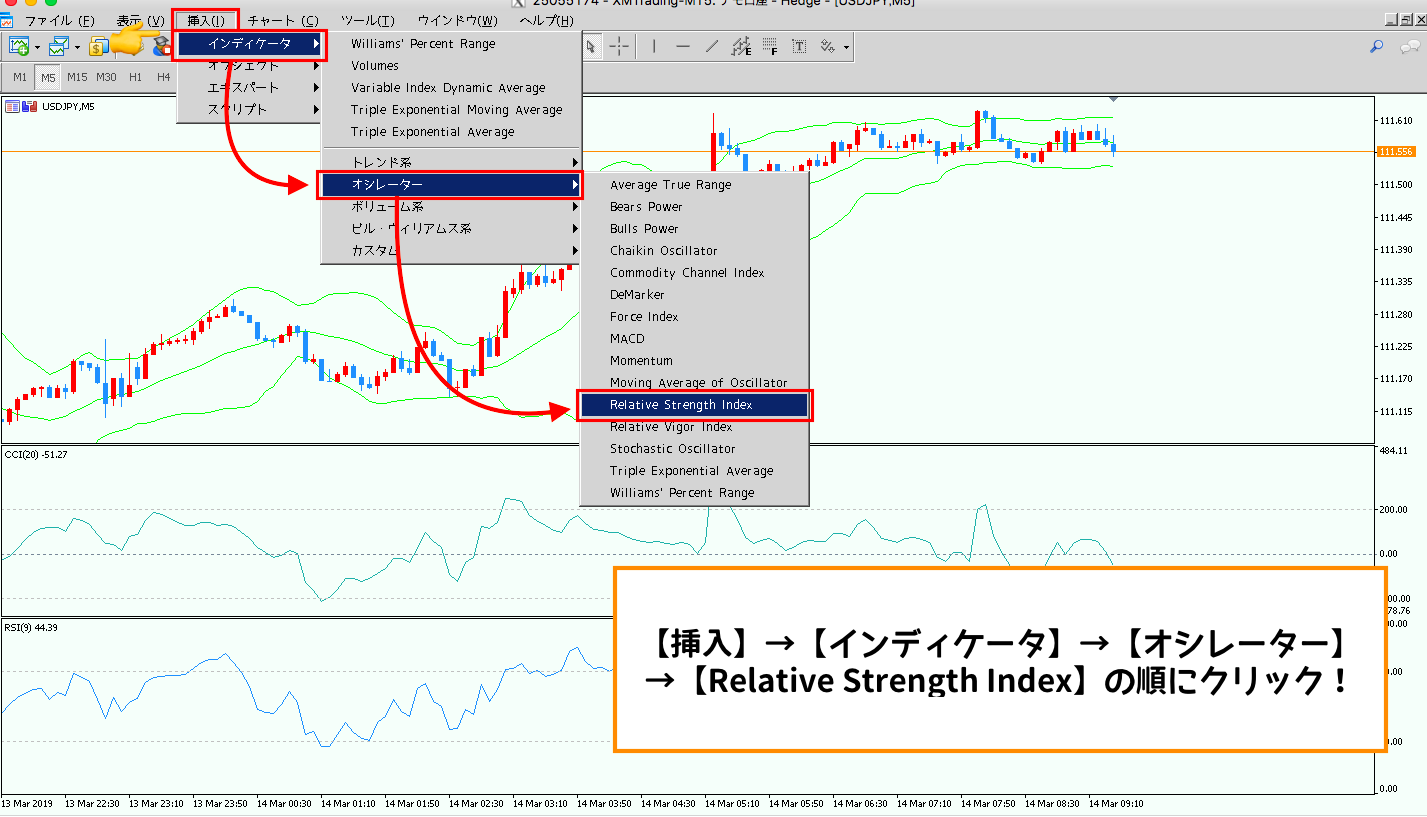Open the チャート menu
Screen dimensions: 1427x817
pos(283,21)
